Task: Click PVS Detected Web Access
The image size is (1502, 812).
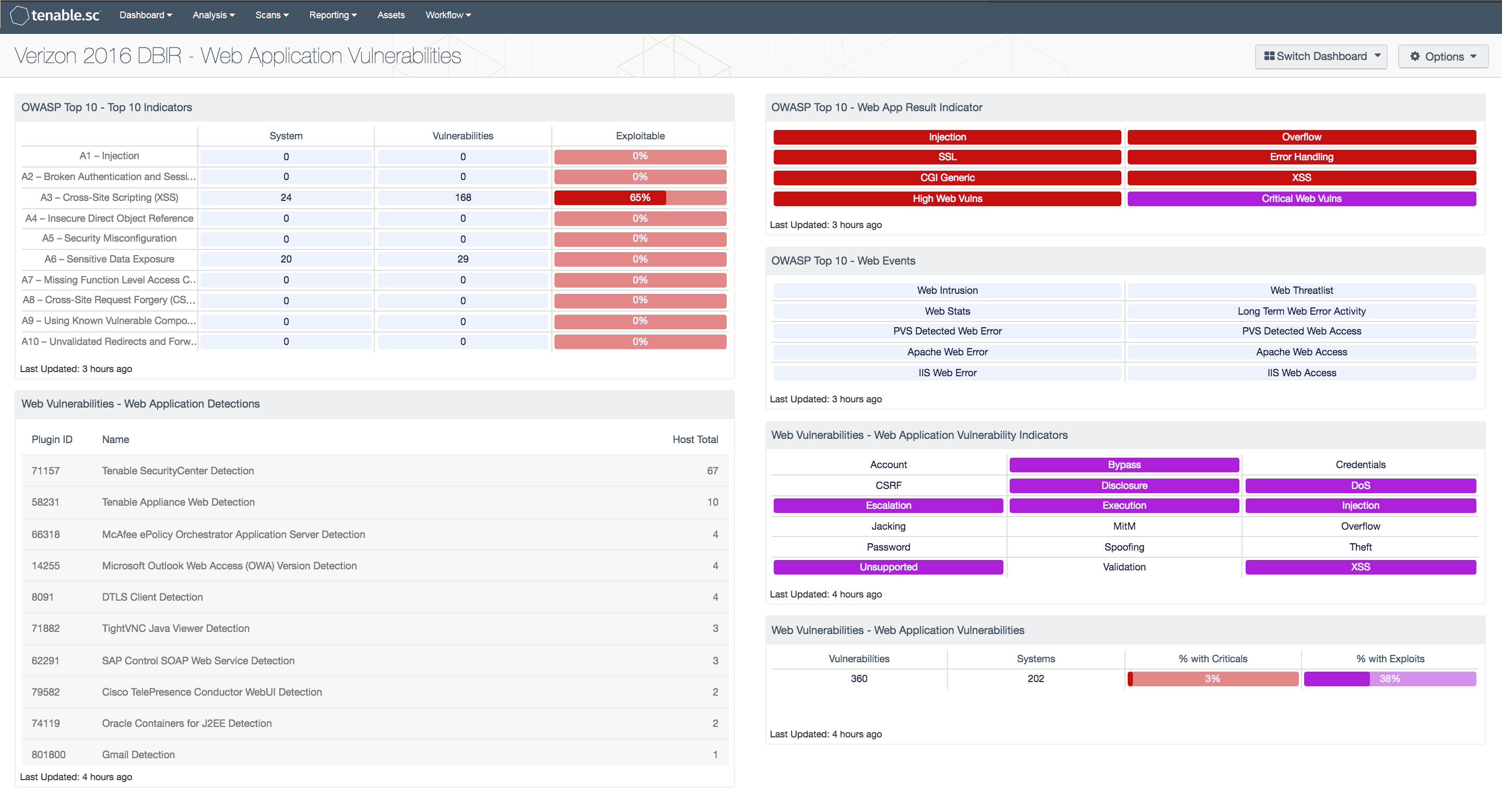Action: [1302, 331]
